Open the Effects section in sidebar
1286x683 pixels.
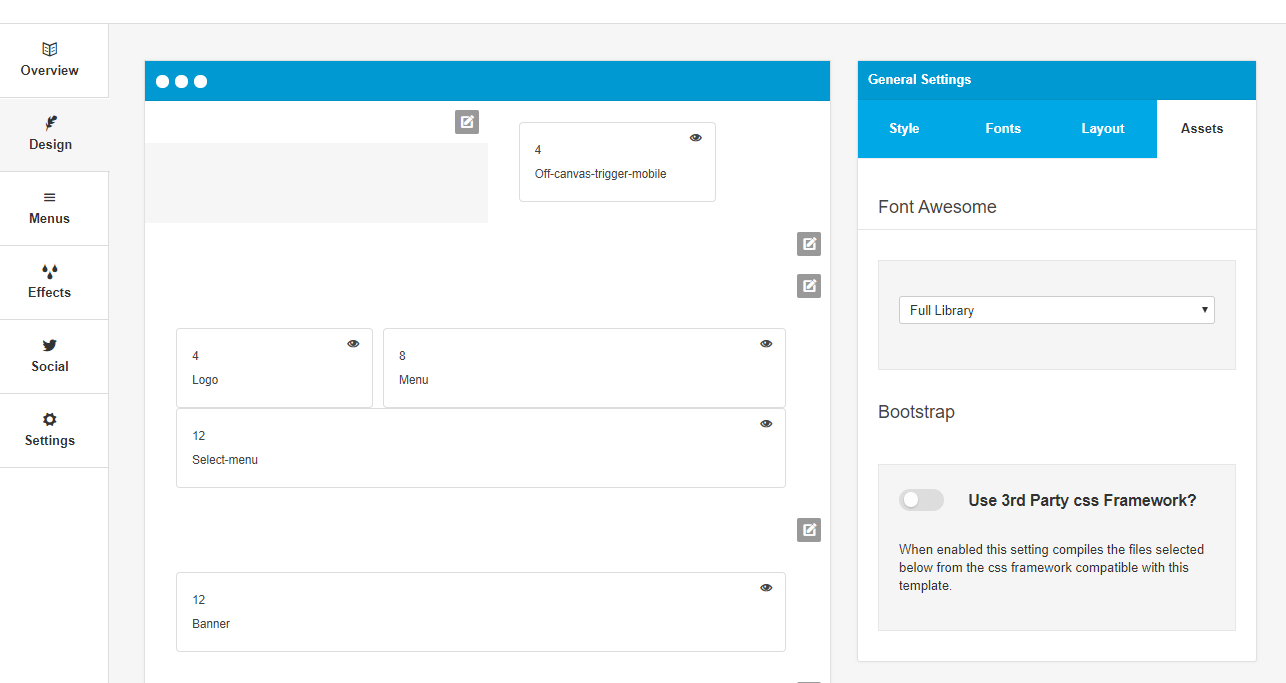click(x=54, y=283)
